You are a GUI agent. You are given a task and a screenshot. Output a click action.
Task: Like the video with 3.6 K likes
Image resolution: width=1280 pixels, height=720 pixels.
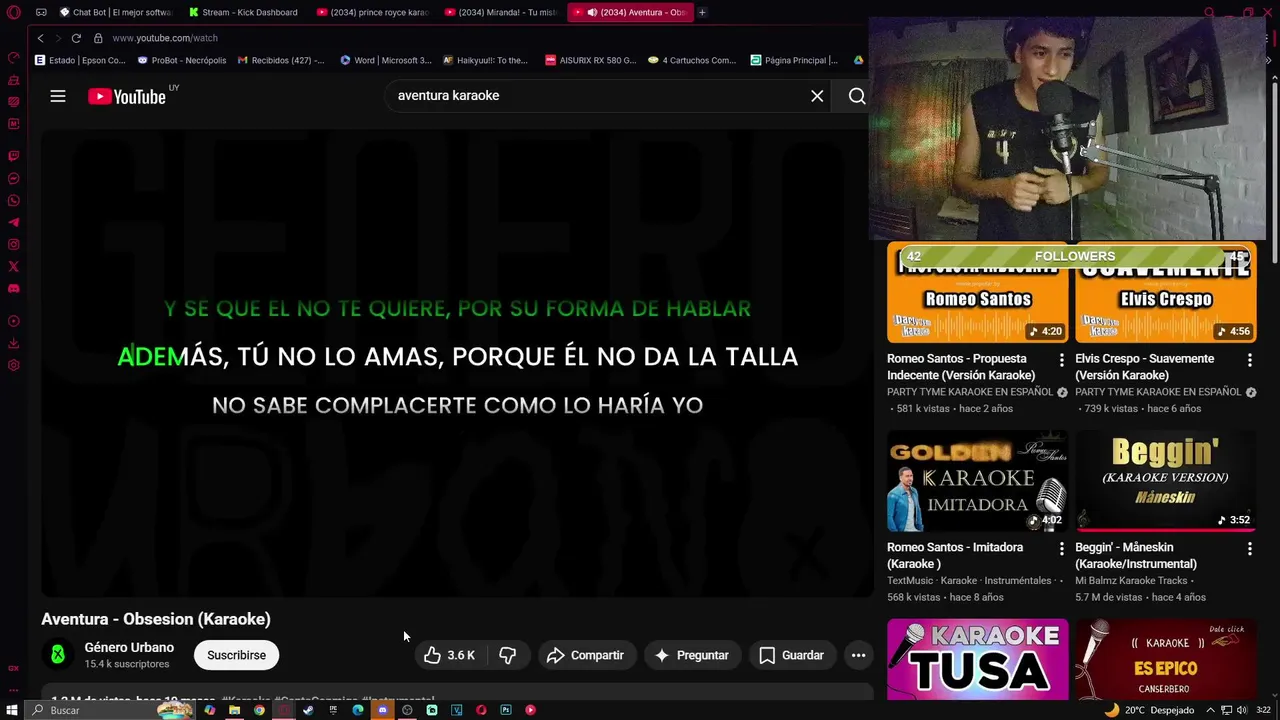pos(449,655)
